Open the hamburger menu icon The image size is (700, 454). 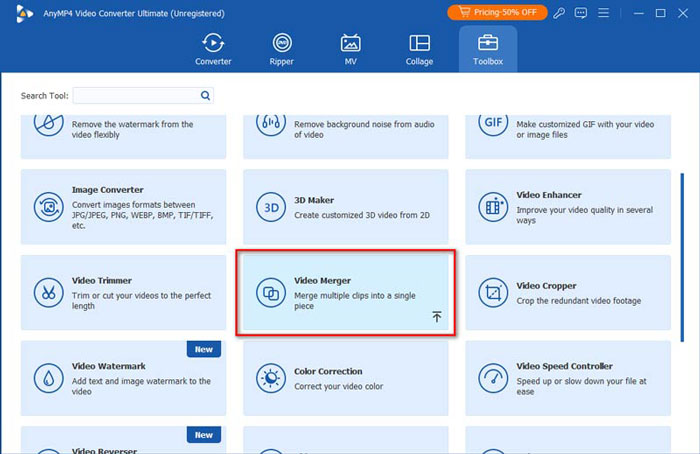(x=604, y=12)
